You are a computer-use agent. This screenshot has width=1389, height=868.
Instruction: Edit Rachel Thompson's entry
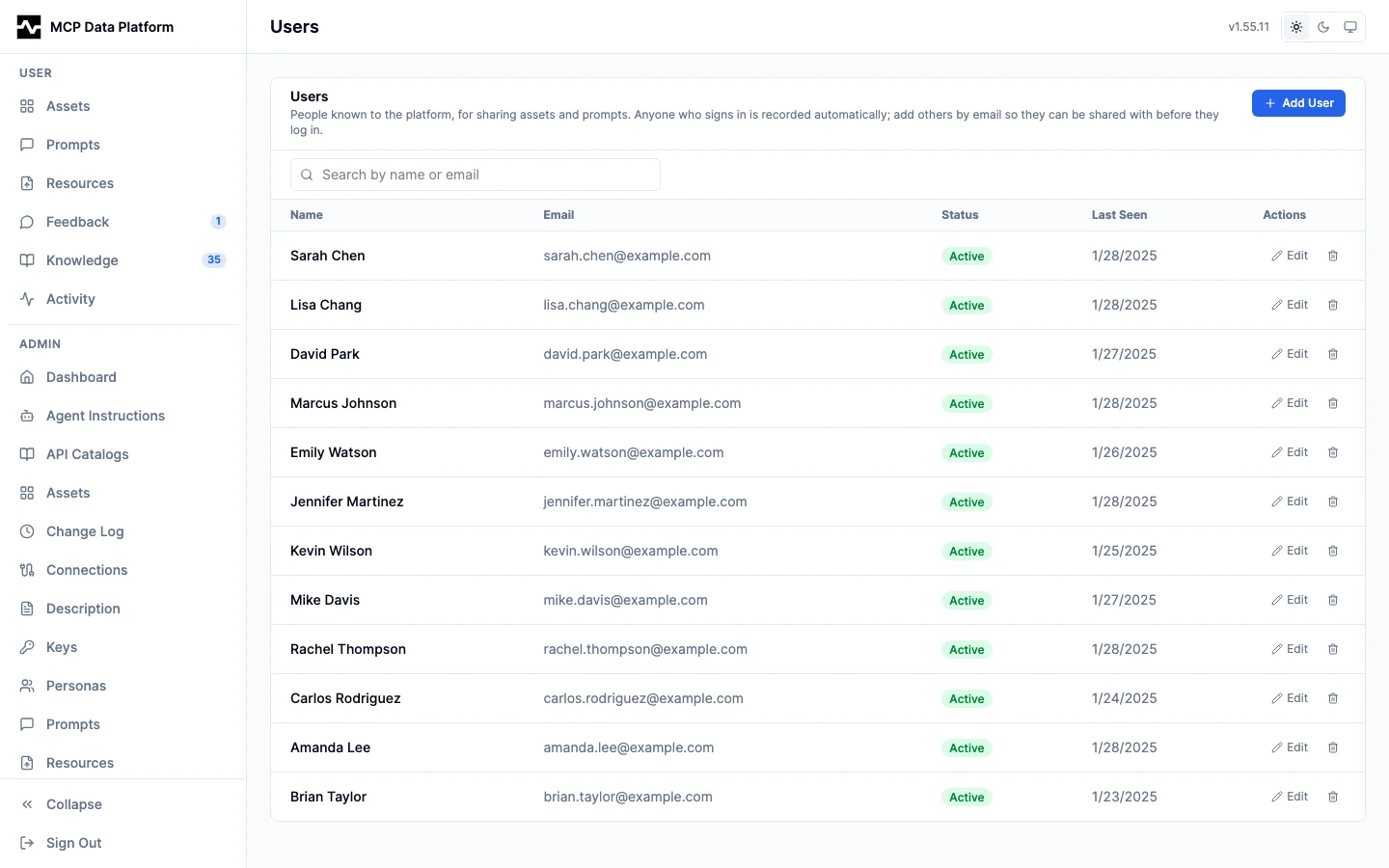point(1290,649)
